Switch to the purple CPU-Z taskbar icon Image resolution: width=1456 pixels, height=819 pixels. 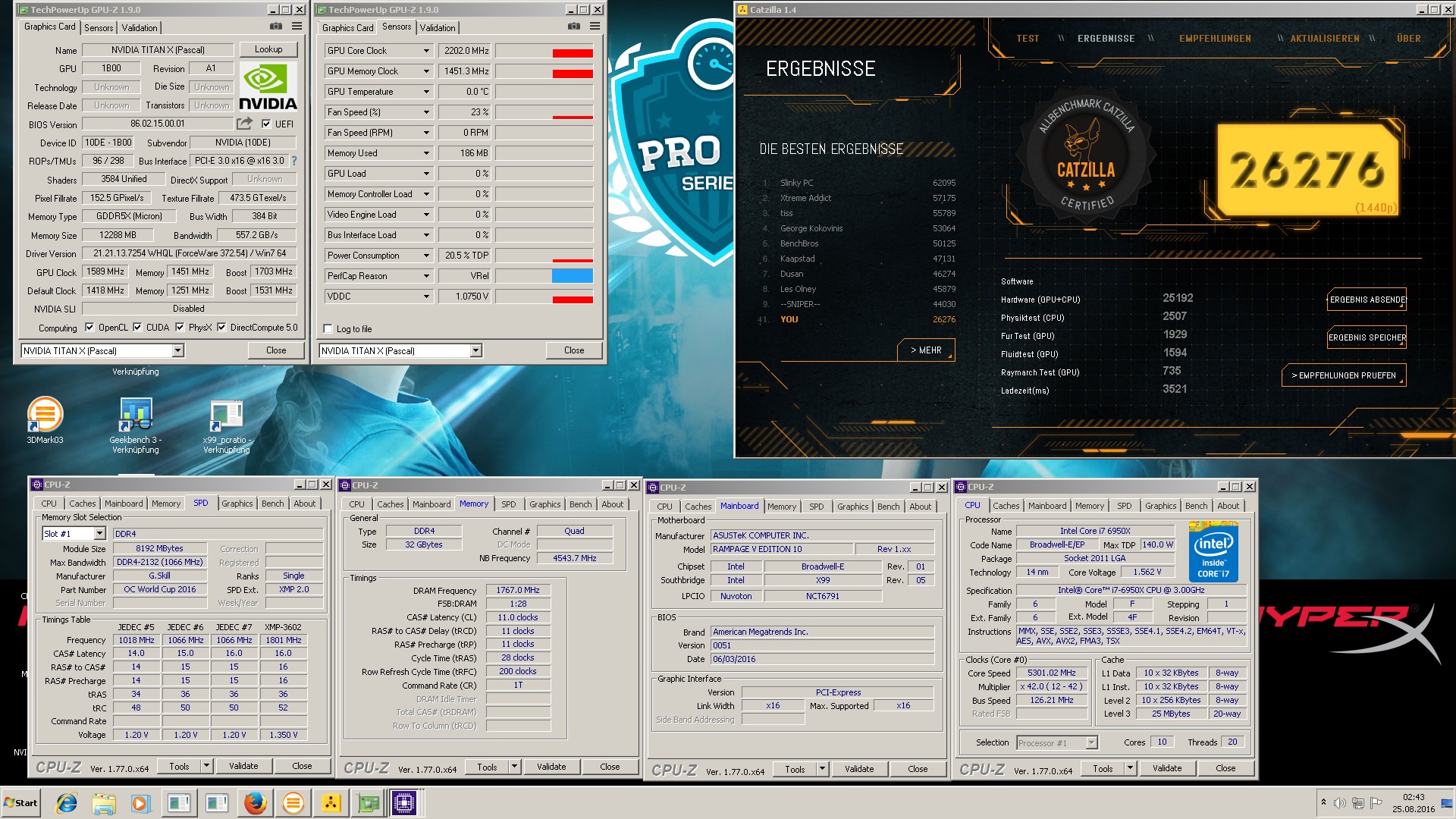coord(404,803)
